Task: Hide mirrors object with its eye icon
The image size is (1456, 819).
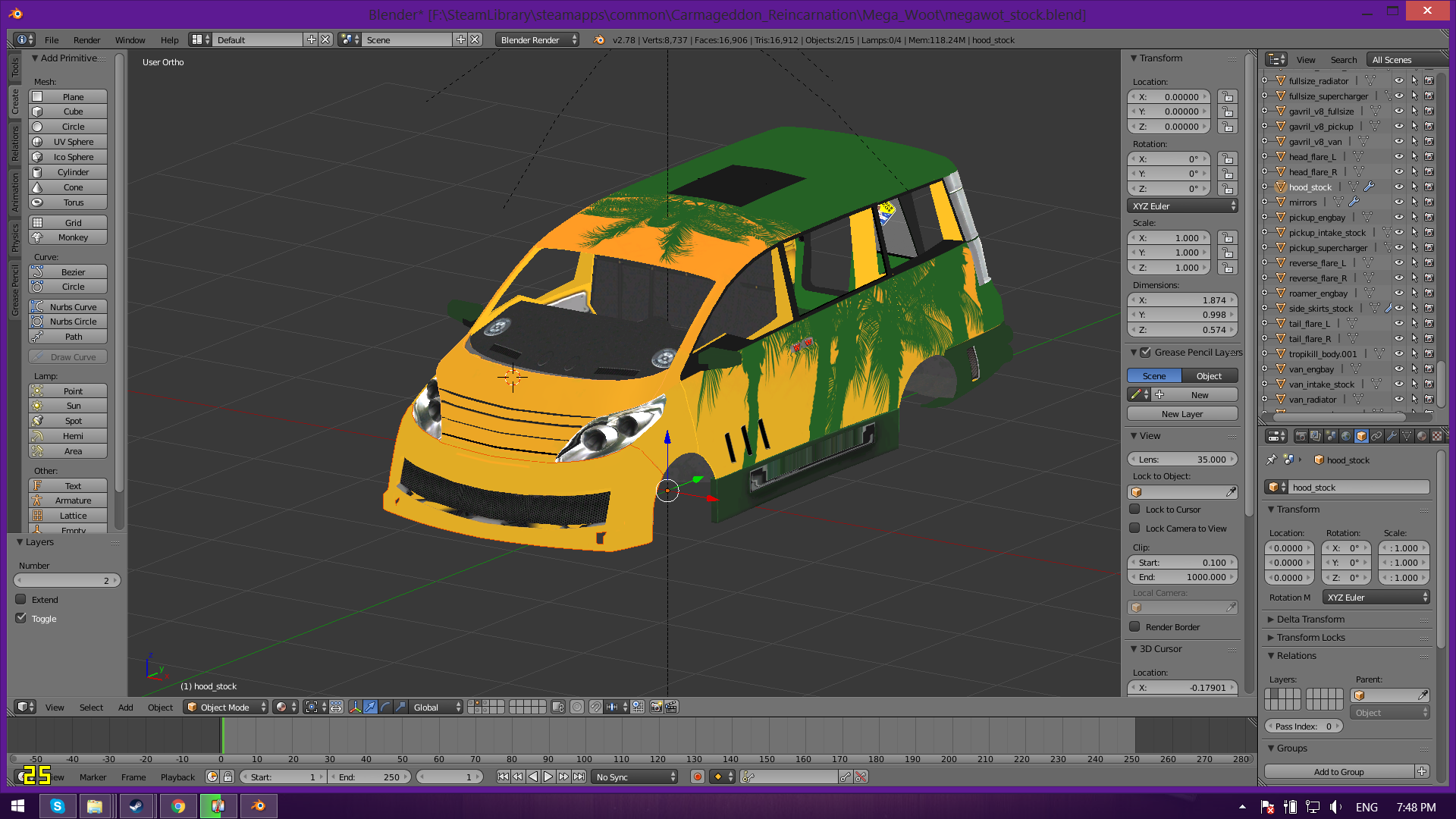Action: pyautogui.click(x=1399, y=202)
